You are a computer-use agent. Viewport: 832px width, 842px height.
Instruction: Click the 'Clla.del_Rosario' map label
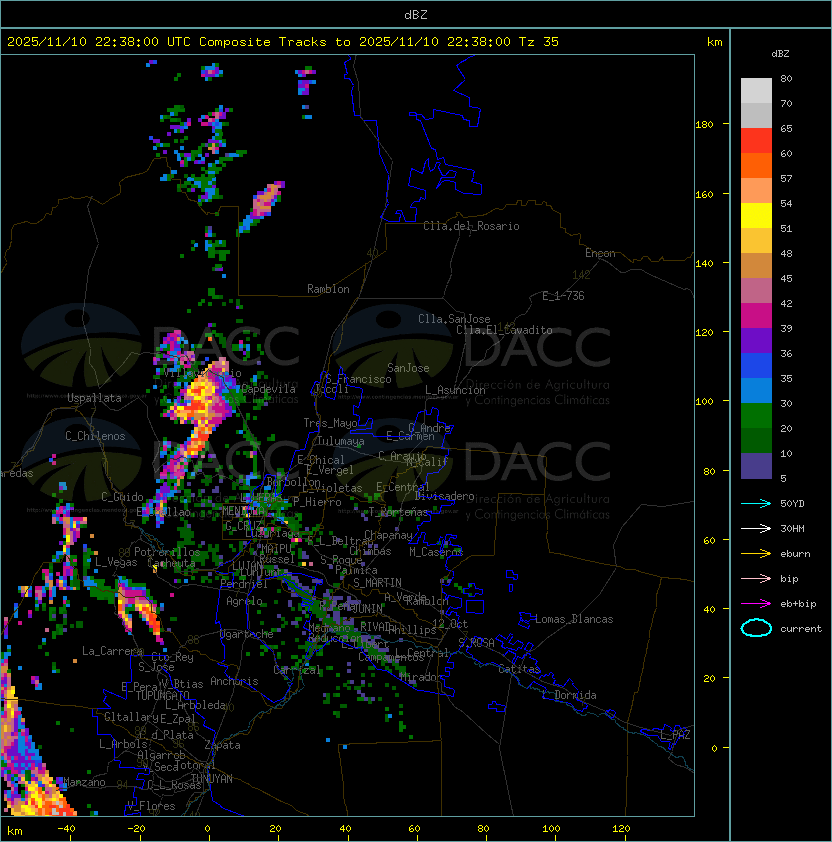coord(471,226)
